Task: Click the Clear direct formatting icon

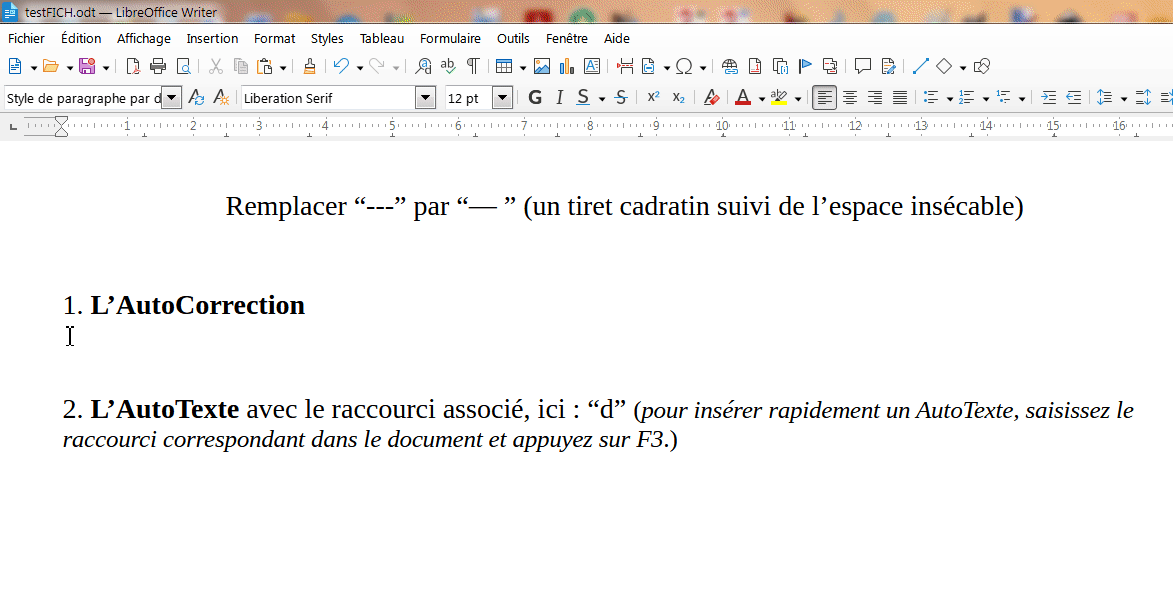Action: (x=711, y=98)
